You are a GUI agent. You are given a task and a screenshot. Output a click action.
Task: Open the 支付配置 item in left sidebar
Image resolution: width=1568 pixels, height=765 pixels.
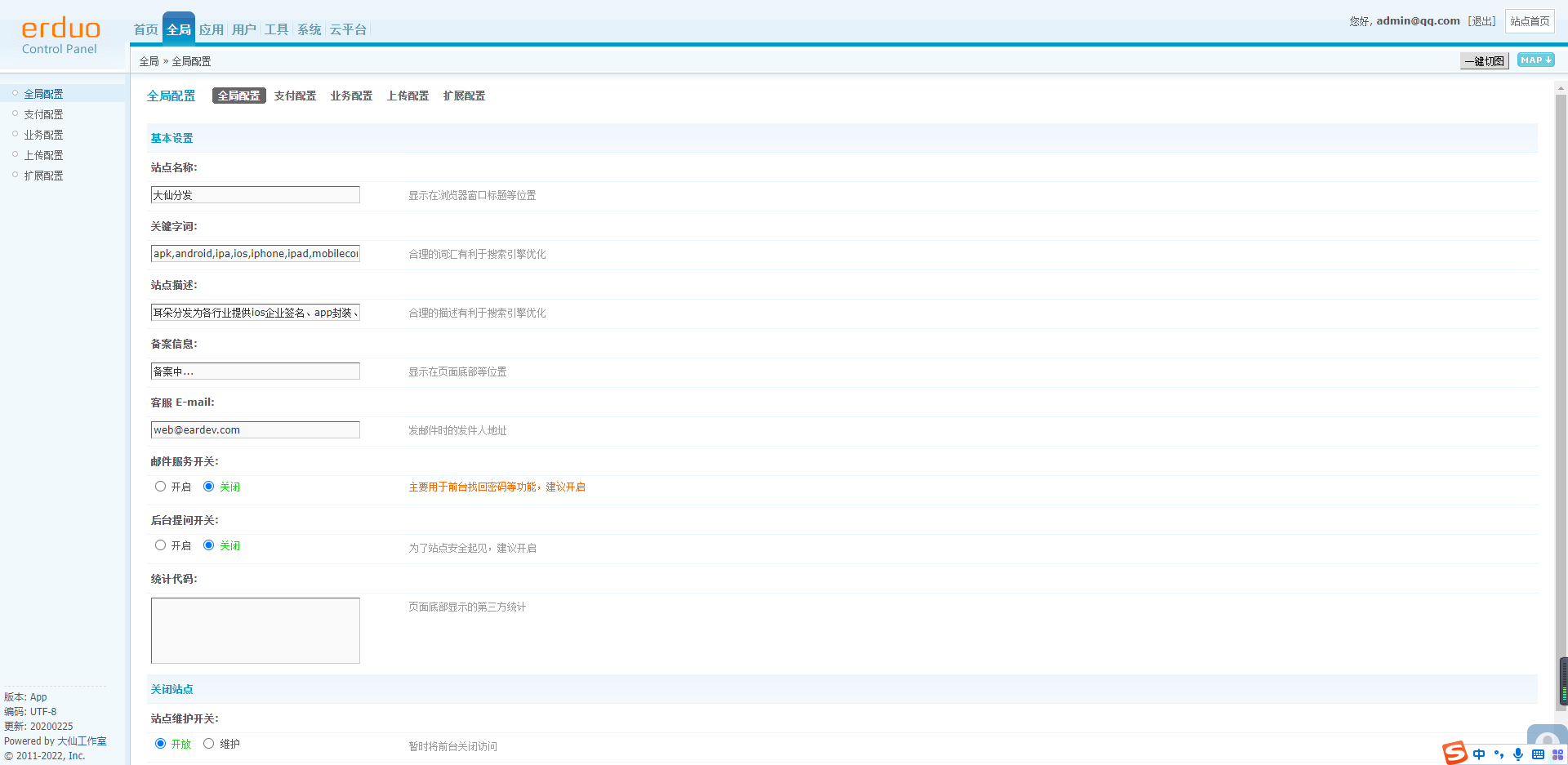point(43,114)
